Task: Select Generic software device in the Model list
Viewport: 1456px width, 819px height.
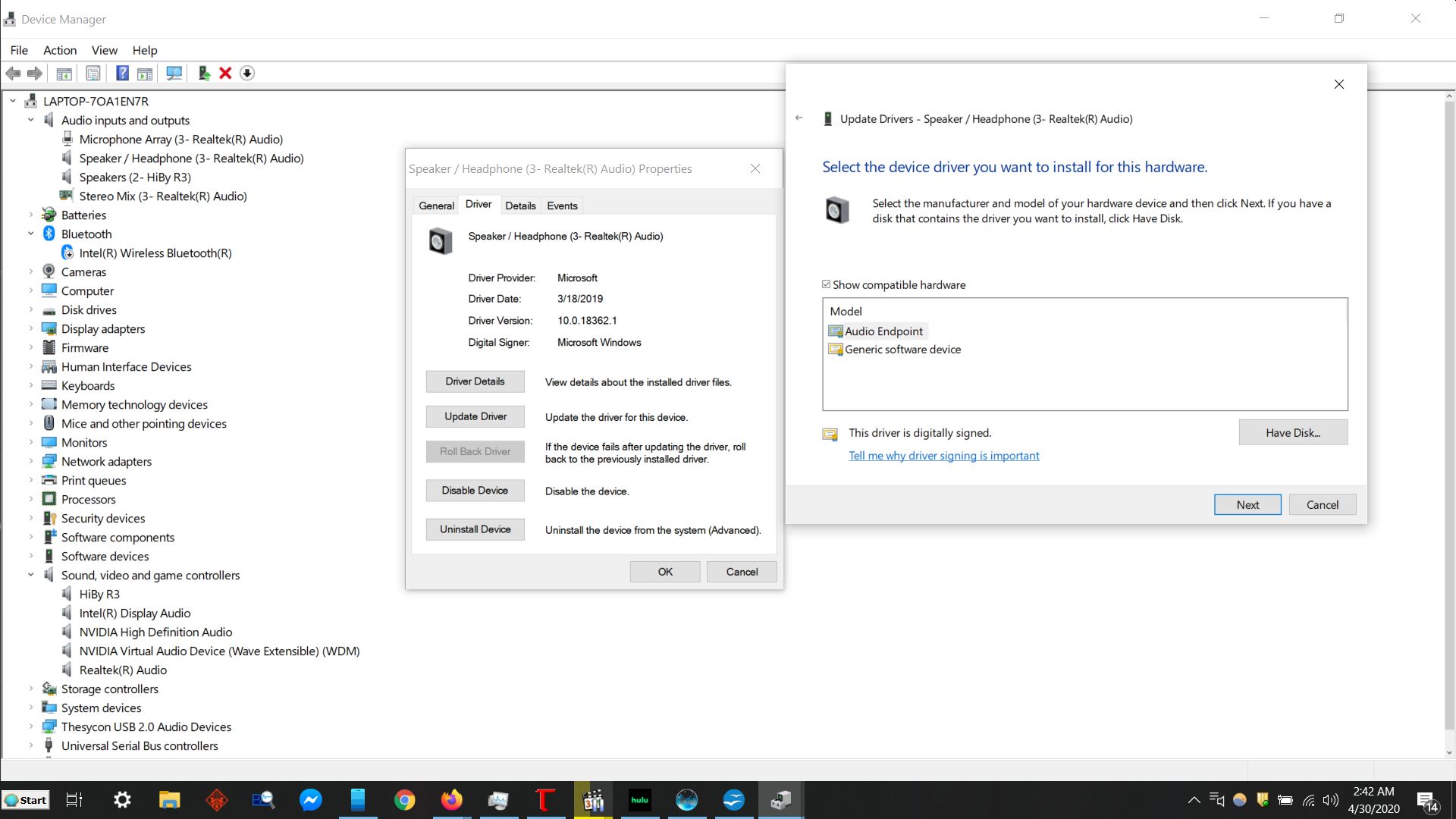Action: (x=902, y=350)
